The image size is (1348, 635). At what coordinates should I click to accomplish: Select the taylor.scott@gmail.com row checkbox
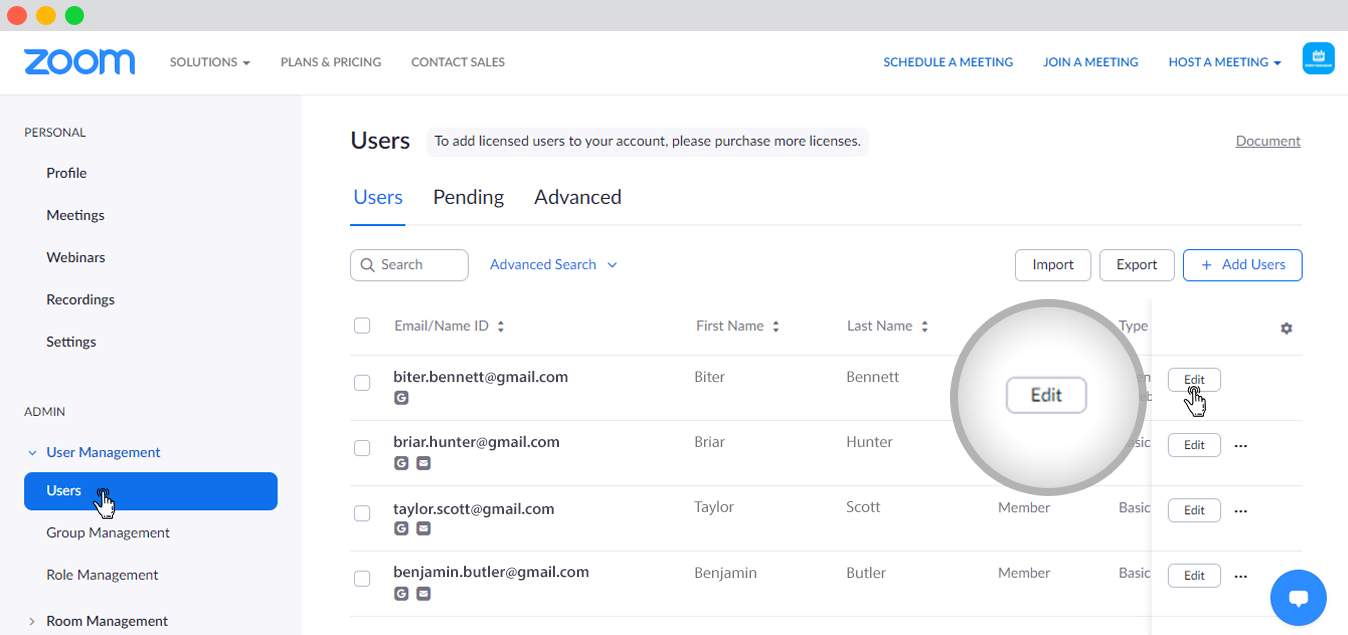click(x=362, y=514)
